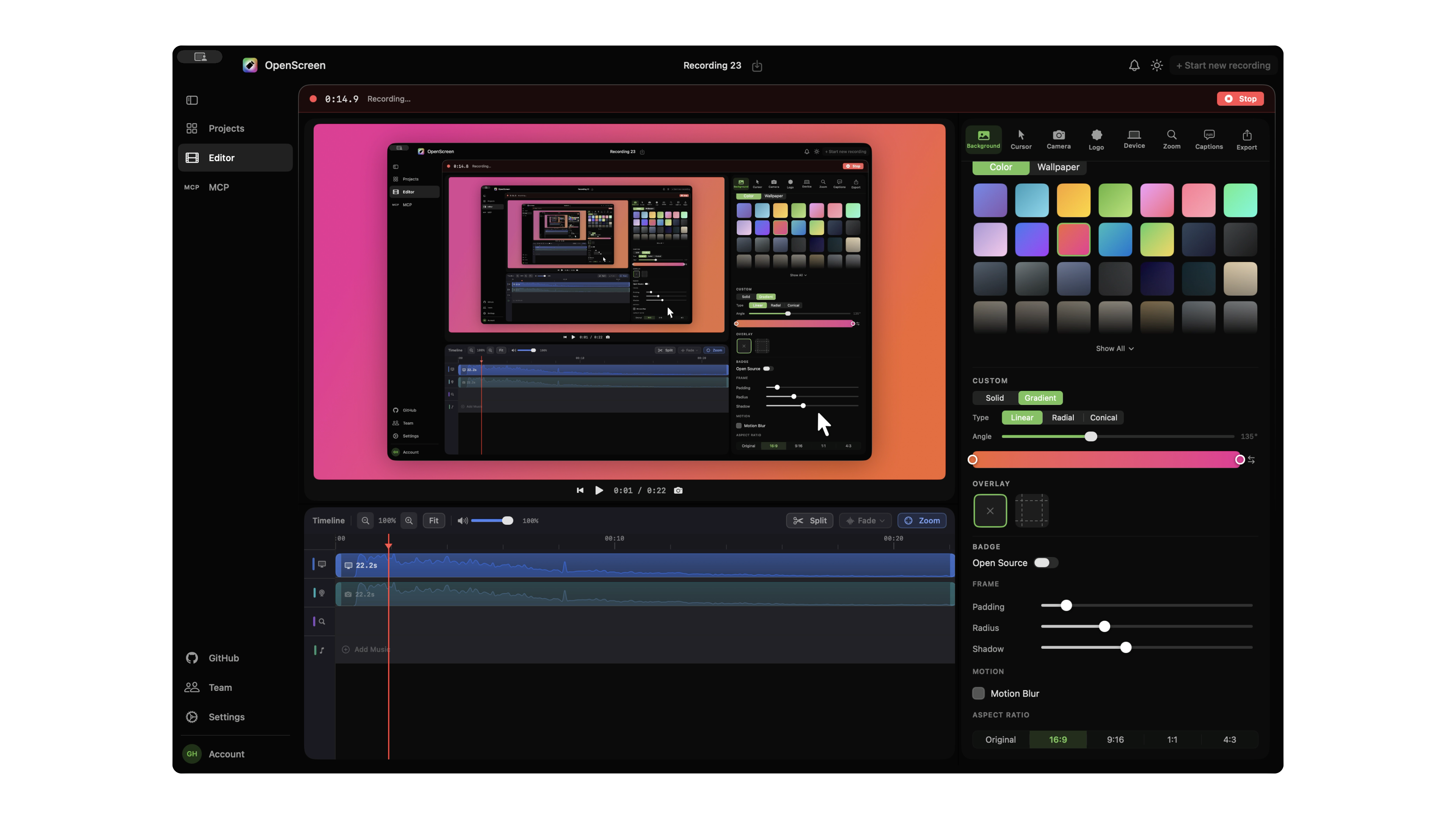The image size is (1456, 819).
Task: Click Start new recording
Action: (1222, 66)
